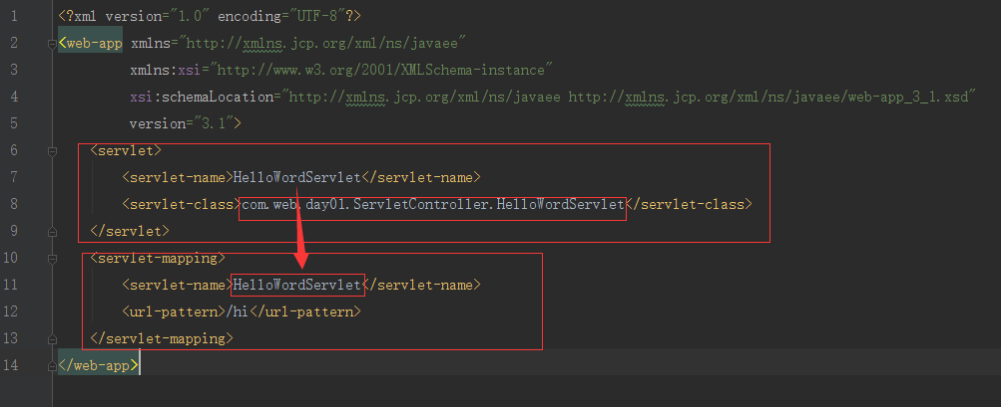Click the opening <servlet-mapping> tag

coord(158,258)
